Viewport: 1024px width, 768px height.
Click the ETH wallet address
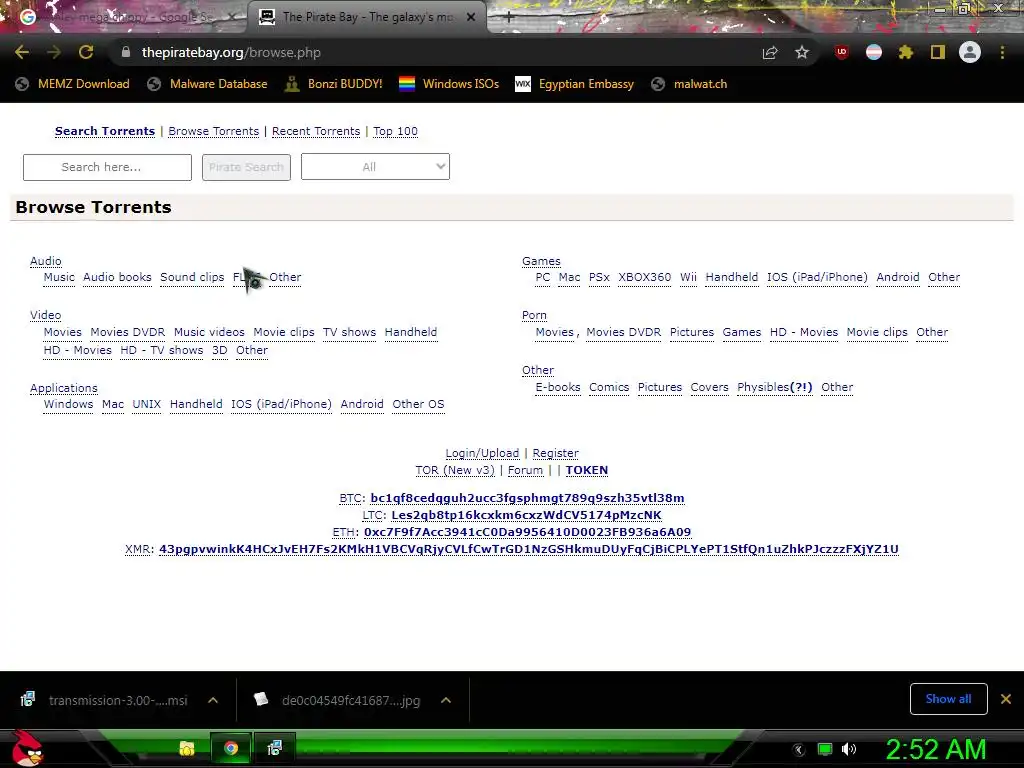pos(527,532)
